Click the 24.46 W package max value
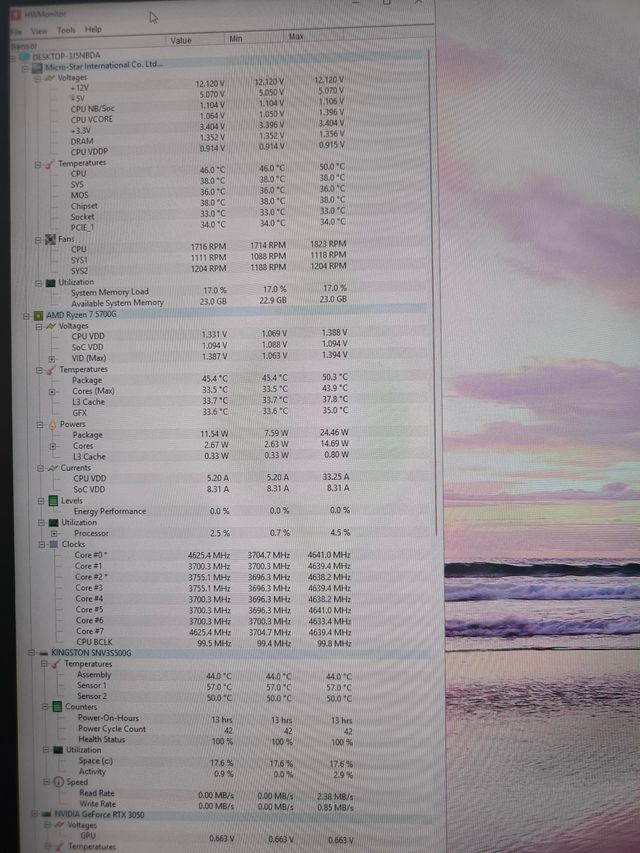The image size is (640, 853). (x=335, y=432)
